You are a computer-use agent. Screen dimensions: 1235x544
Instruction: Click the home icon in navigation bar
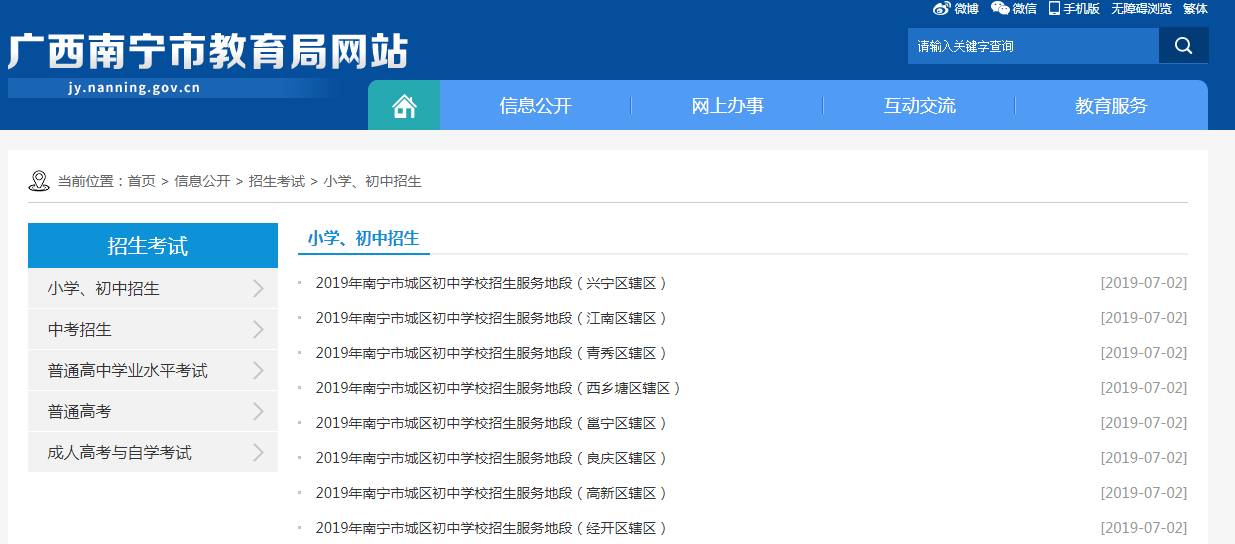point(404,106)
